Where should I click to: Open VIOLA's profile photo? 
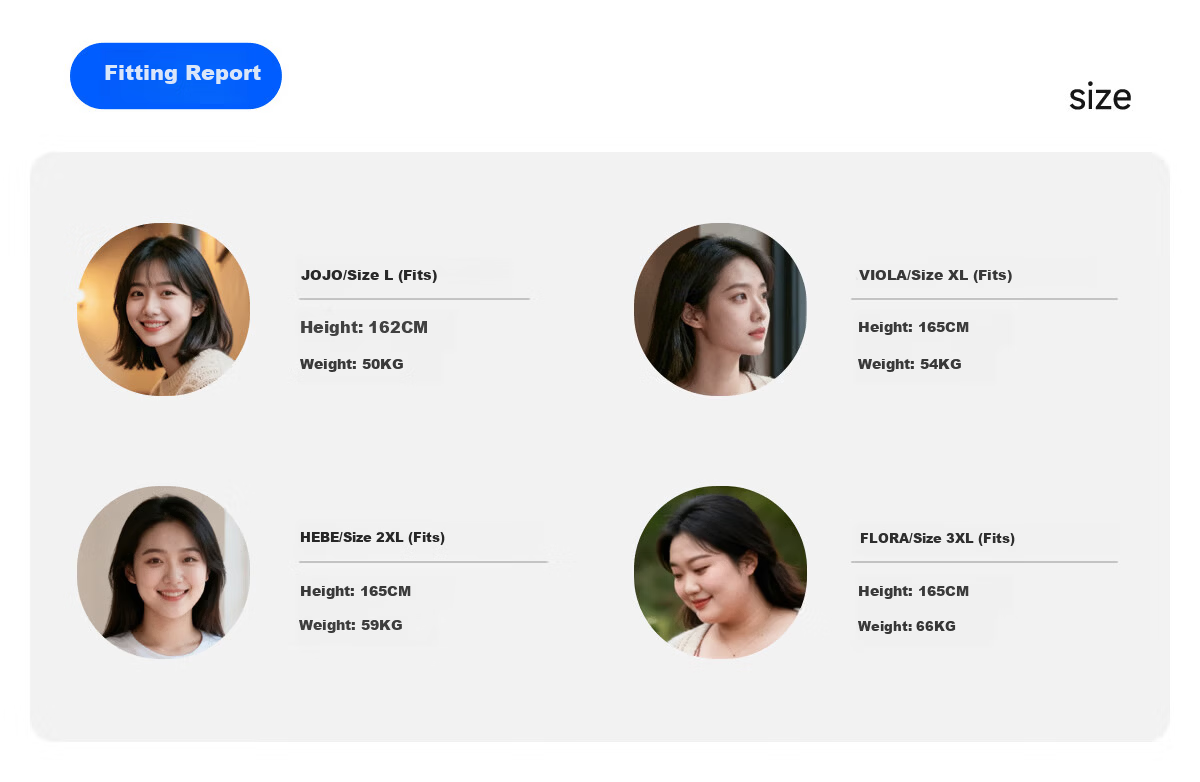(720, 309)
